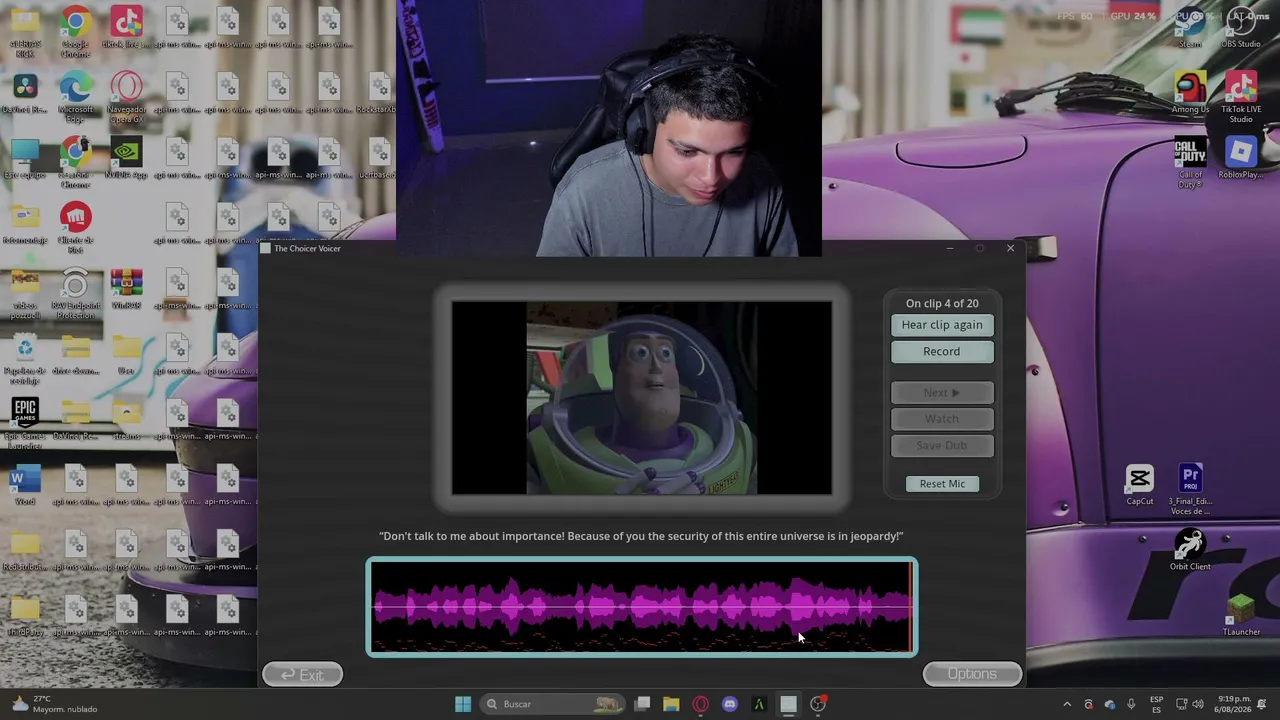The image size is (1280, 720).
Task: Open the TikTok Live desktop shortcut beside Chrome
Action: coord(126,29)
